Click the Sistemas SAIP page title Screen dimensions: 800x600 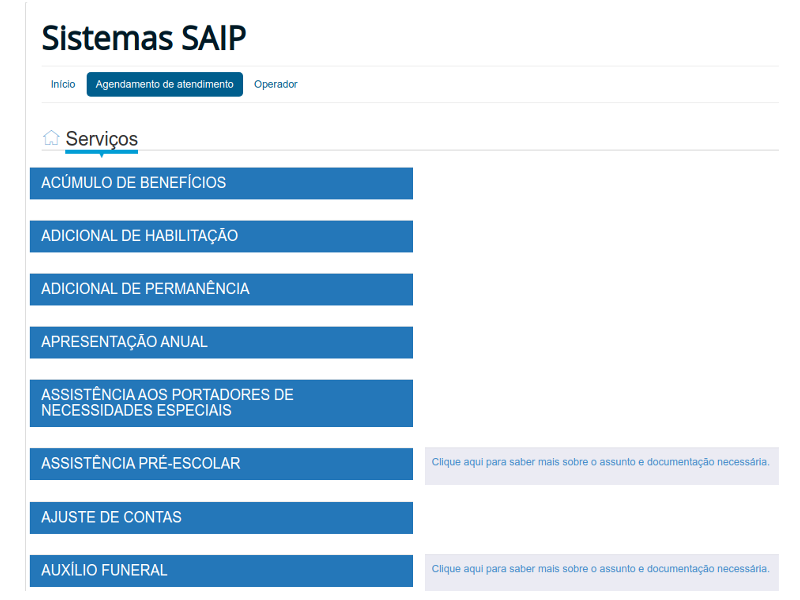coord(143,37)
